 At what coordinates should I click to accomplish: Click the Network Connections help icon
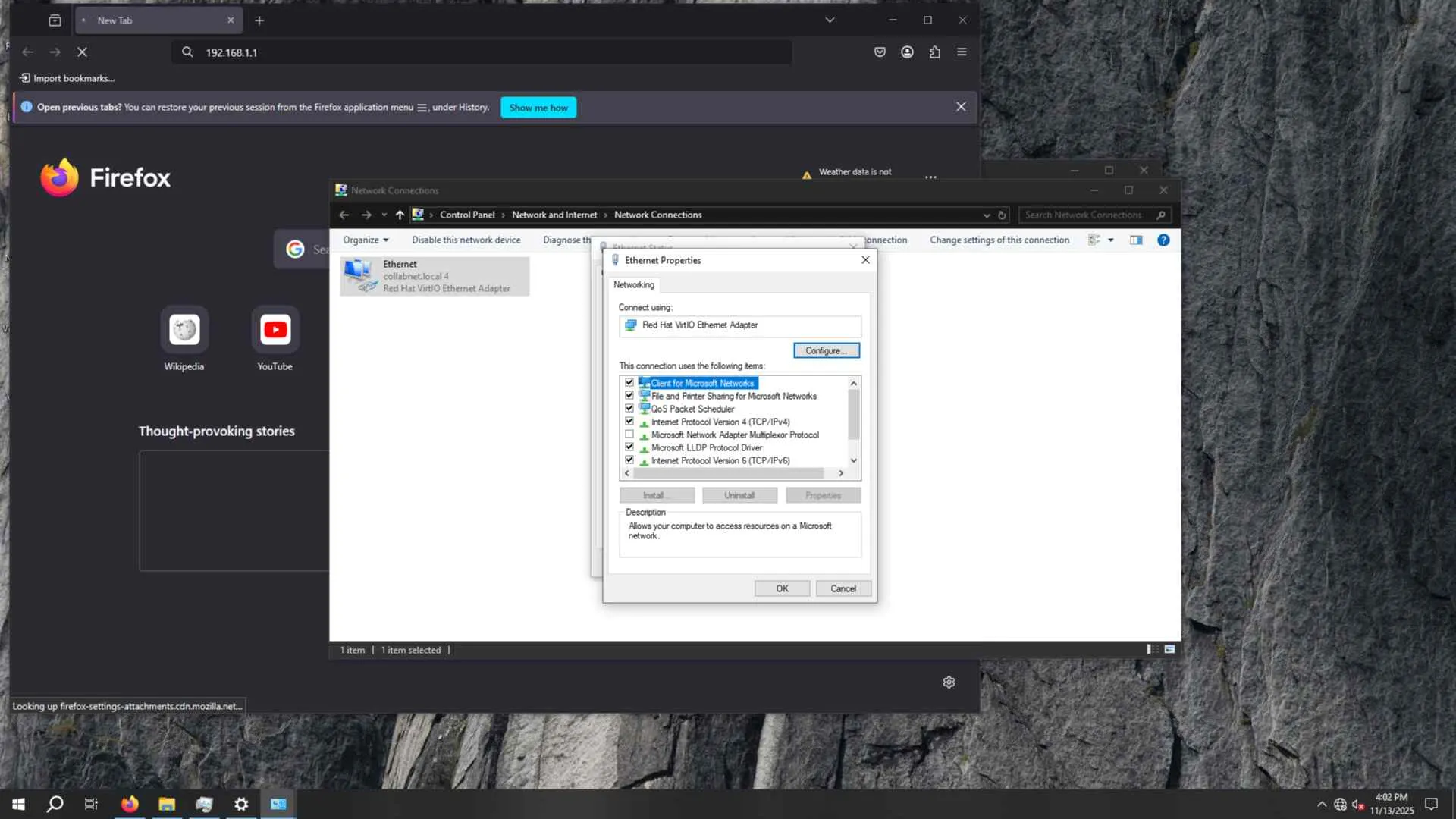(1163, 240)
